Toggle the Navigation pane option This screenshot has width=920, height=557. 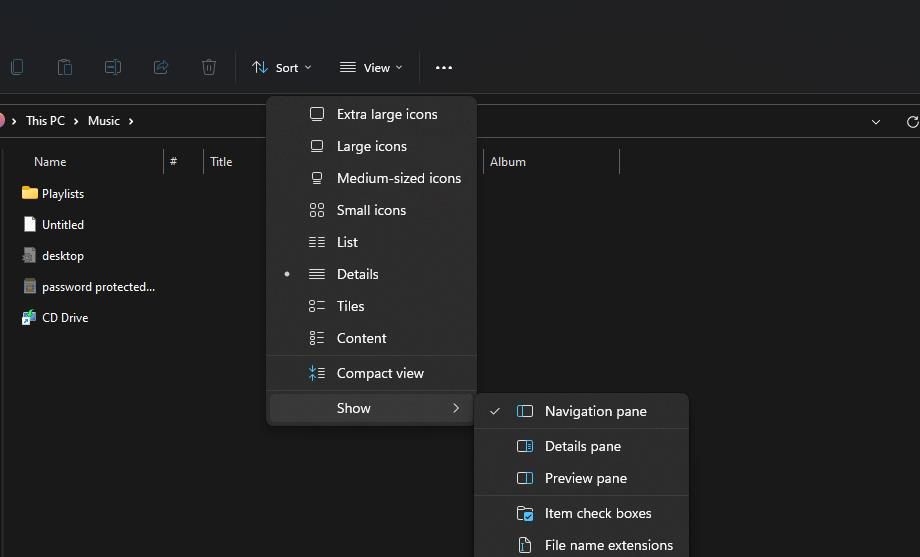tap(595, 411)
